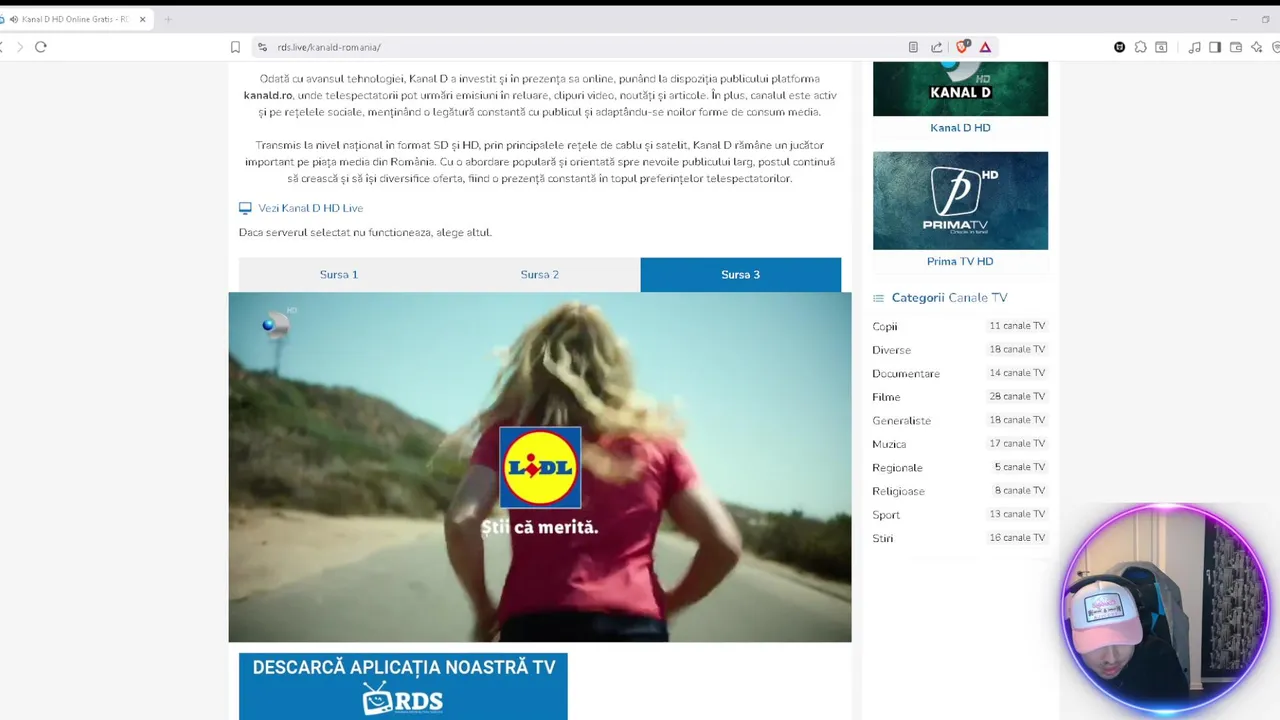Switch to Sursa 2 tab
The image size is (1280, 720).
coord(540,274)
